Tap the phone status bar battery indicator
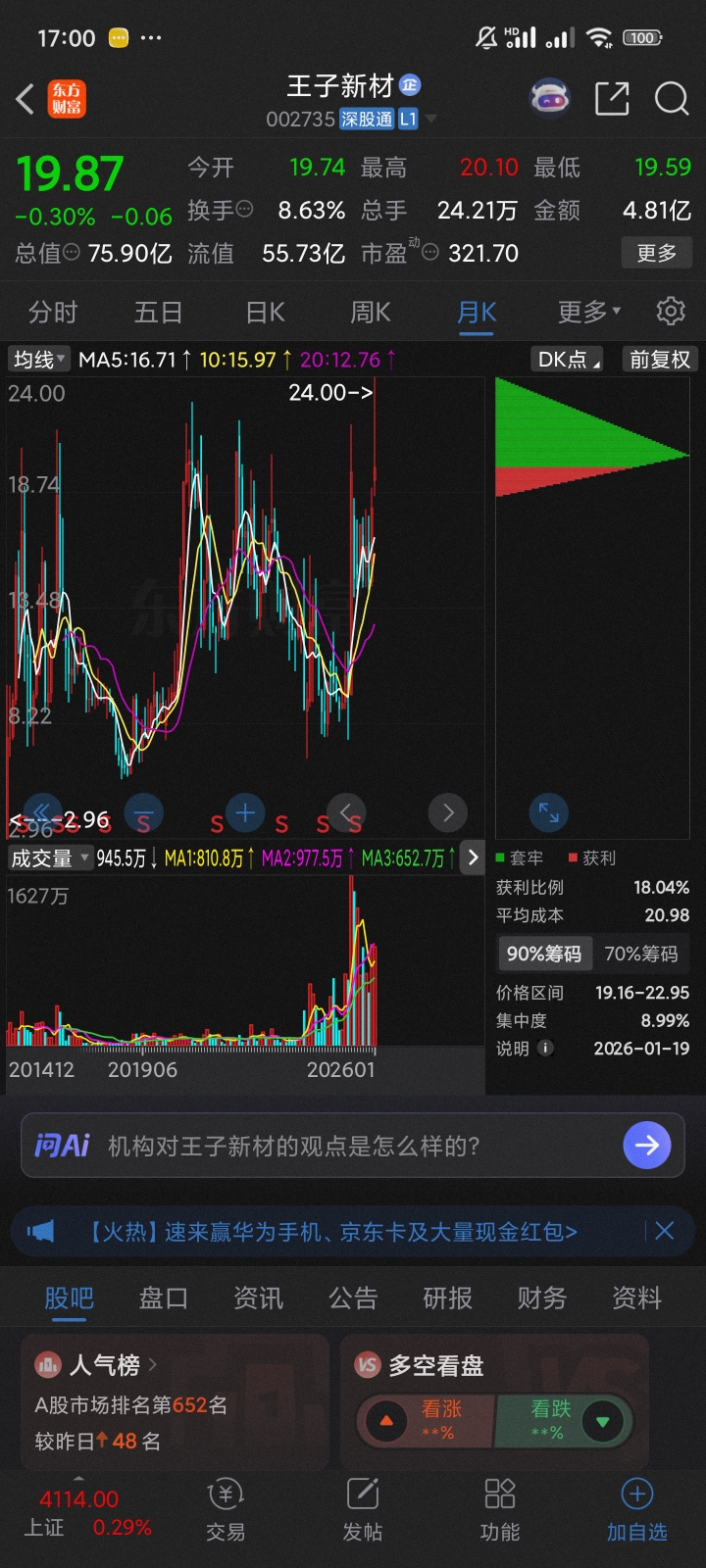Image resolution: width=706 pixels, height=1568 pixels. click(x=642, y=38)
